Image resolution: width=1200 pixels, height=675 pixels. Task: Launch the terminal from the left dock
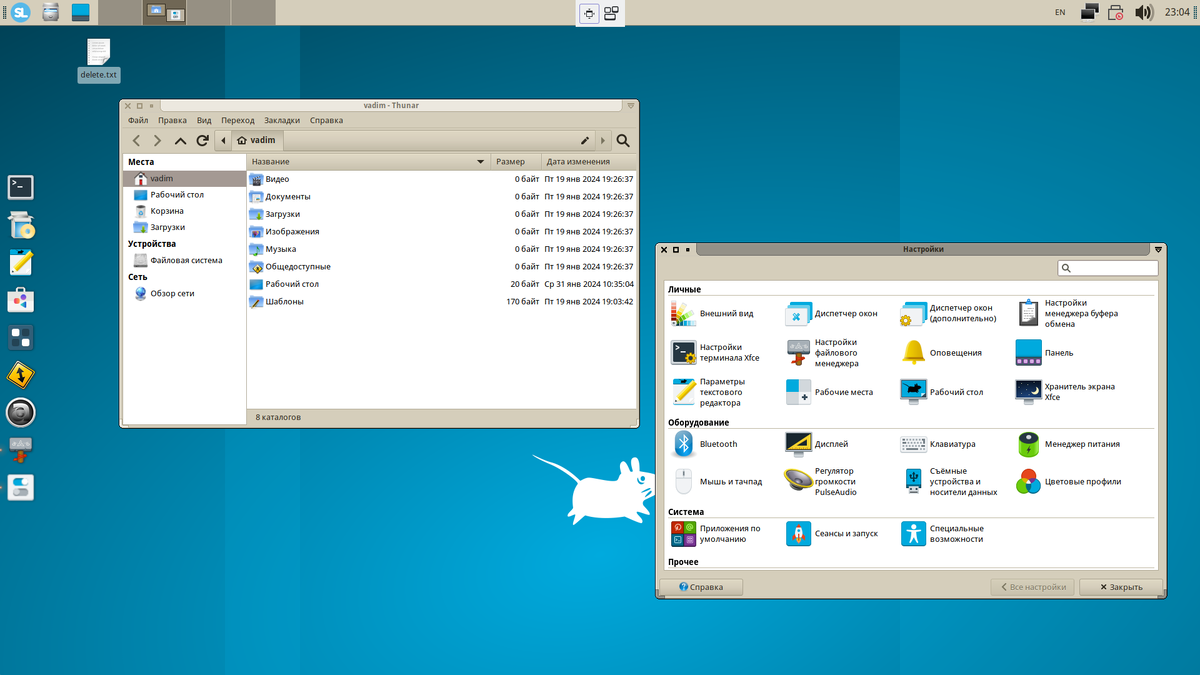20,187
